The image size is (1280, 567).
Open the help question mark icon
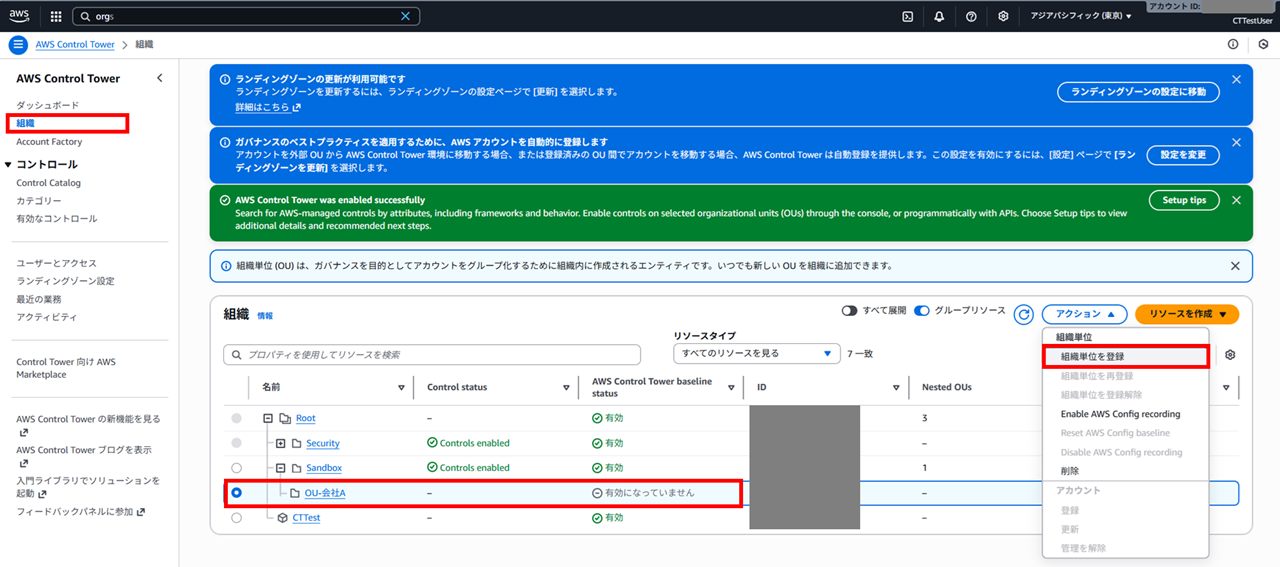point(971,17)
